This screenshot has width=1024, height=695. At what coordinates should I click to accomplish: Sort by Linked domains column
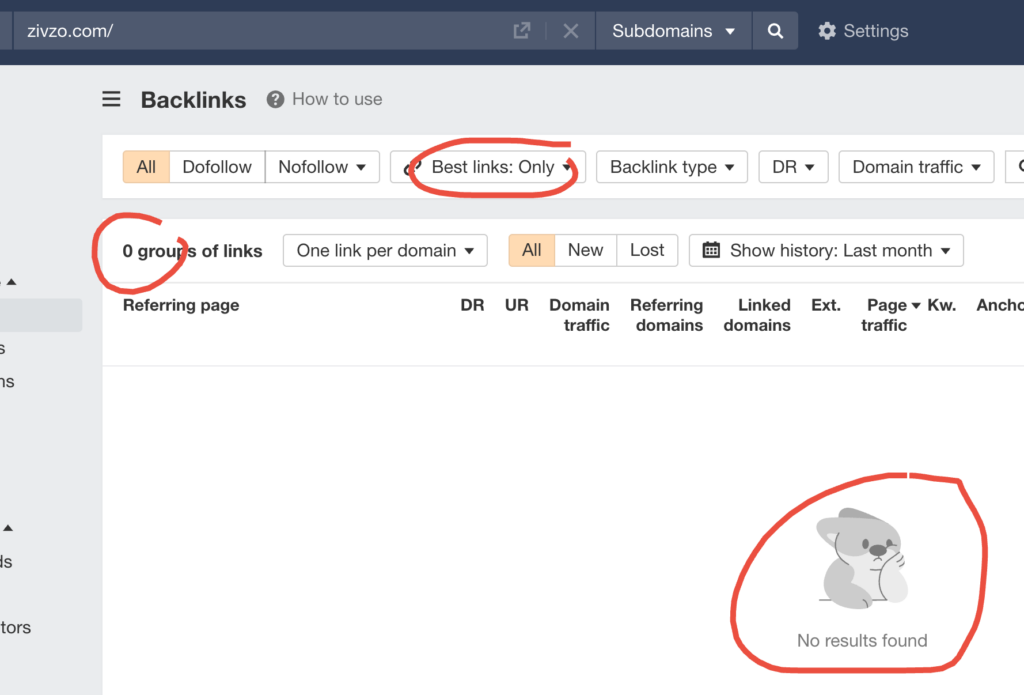click(x=757, y=315)
